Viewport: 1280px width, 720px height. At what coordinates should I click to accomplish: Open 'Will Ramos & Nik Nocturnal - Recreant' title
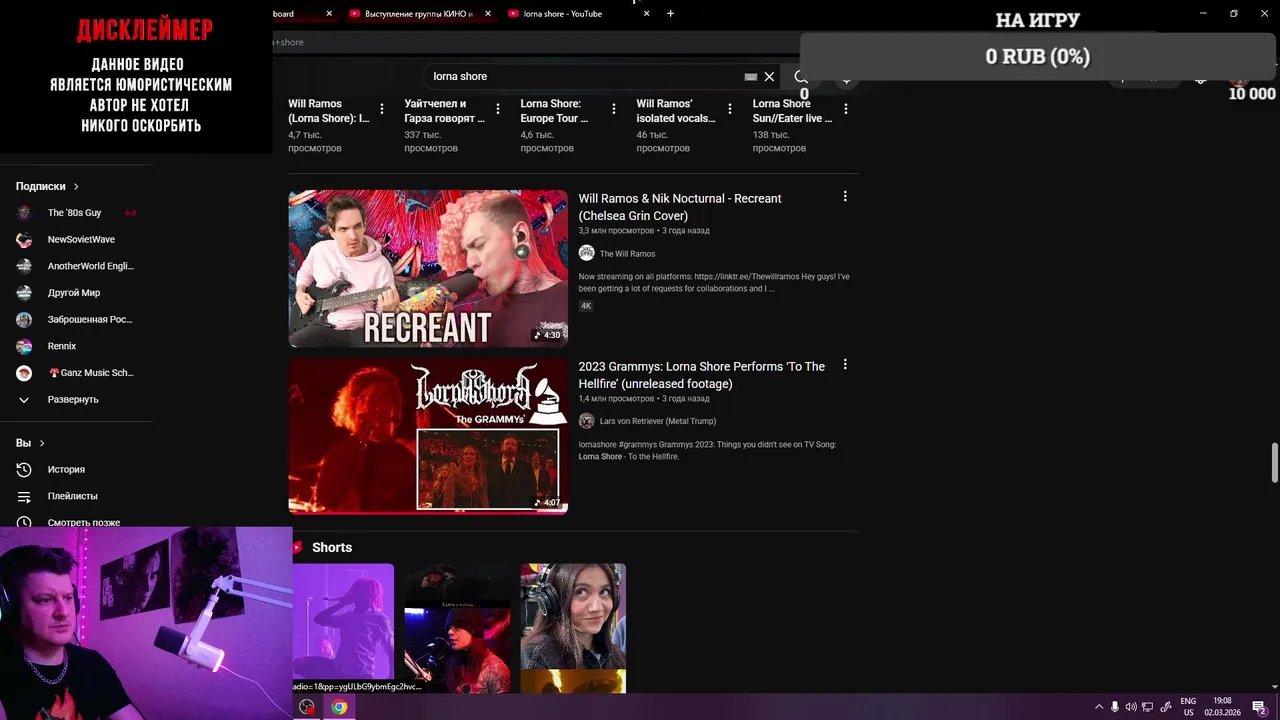[680, 207]
